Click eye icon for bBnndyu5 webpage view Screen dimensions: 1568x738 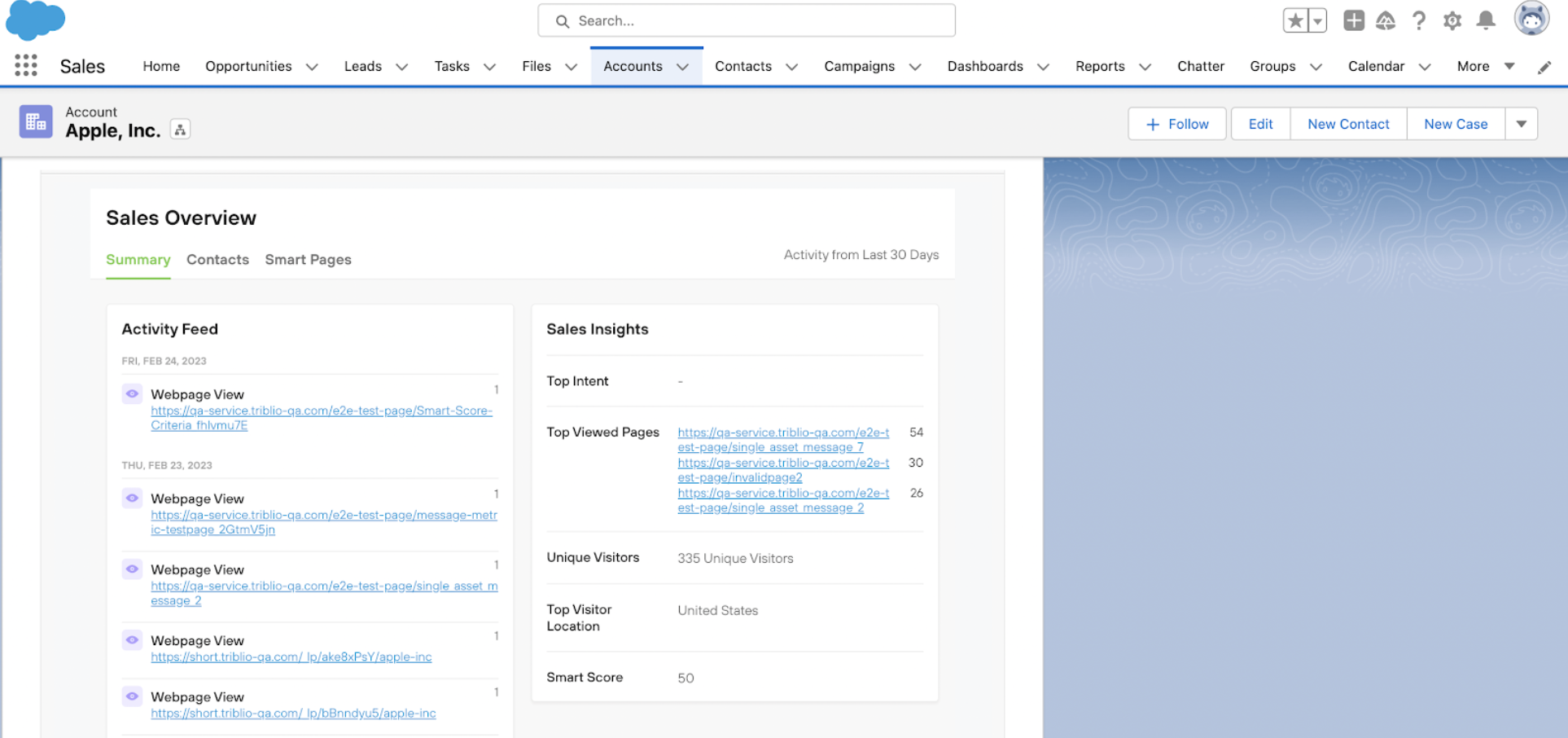(x=132, y=696)
